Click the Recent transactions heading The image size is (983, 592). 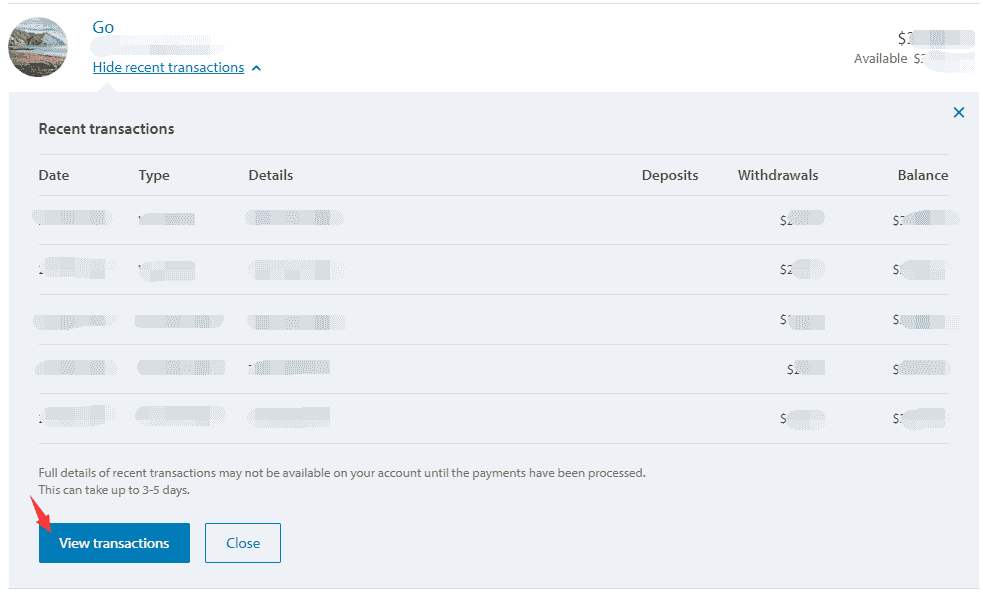point(106,129)
